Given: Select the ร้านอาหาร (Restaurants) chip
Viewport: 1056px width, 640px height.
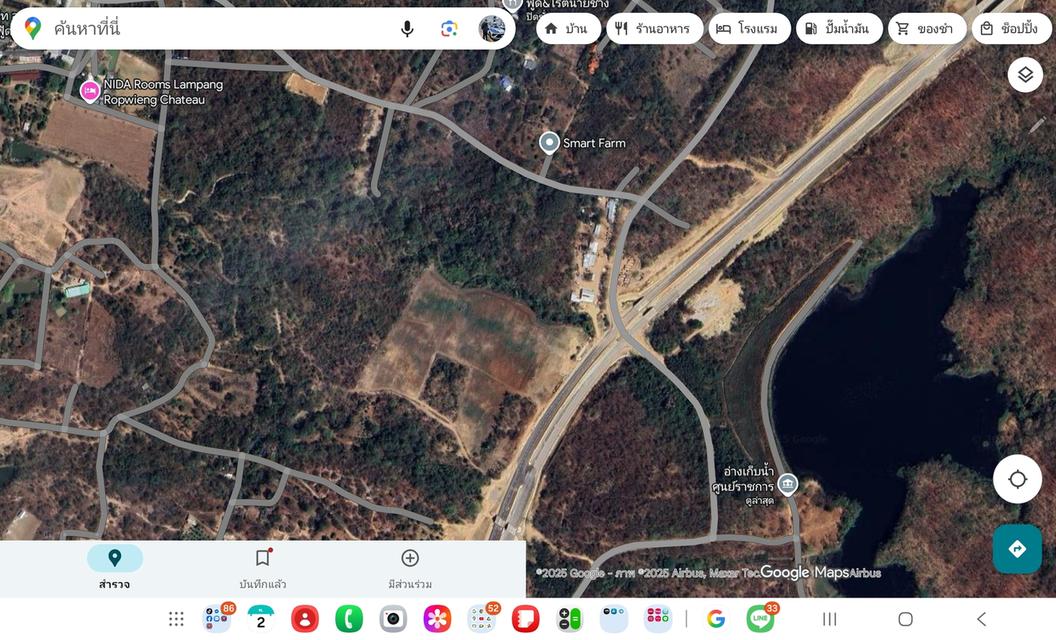Looking at the screenshot, I should (655, 28).
